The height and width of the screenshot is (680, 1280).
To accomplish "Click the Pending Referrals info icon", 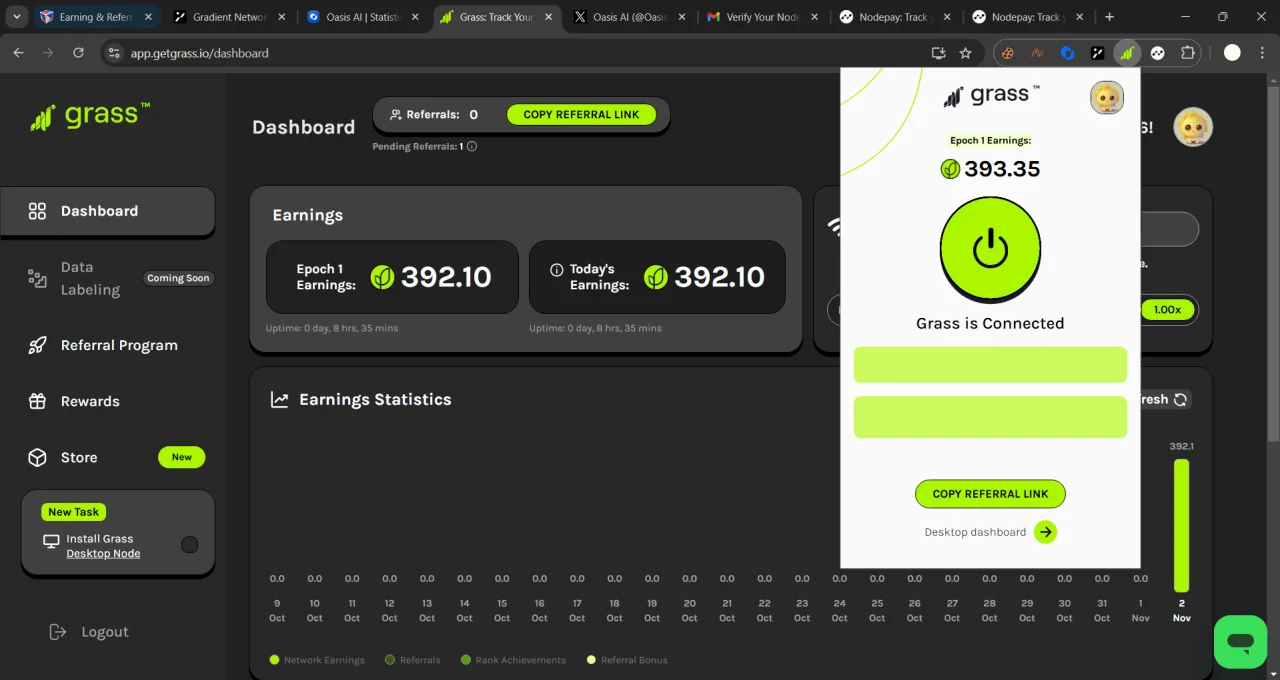I will (x=472, y=146).
